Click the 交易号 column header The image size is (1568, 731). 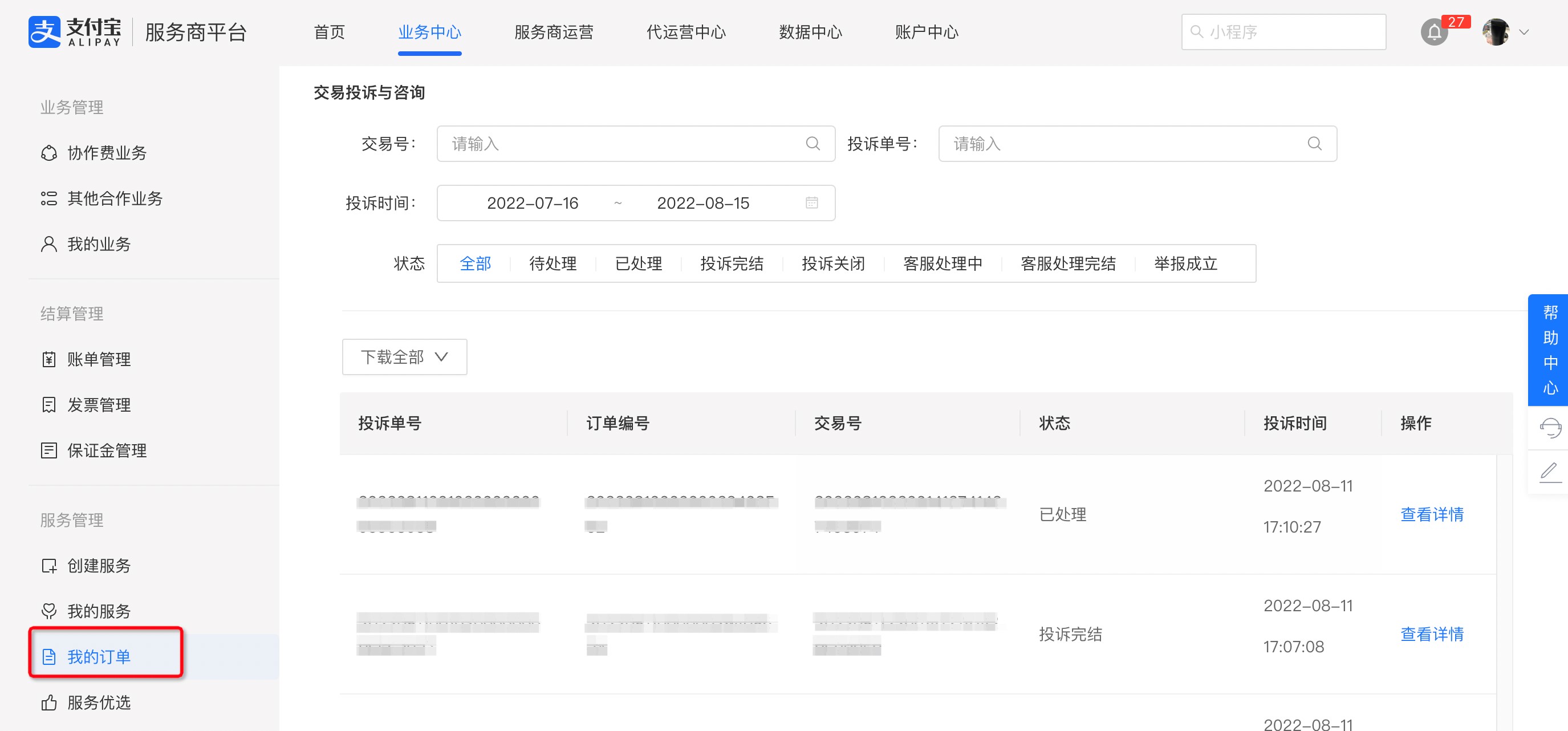pos(838,423)
